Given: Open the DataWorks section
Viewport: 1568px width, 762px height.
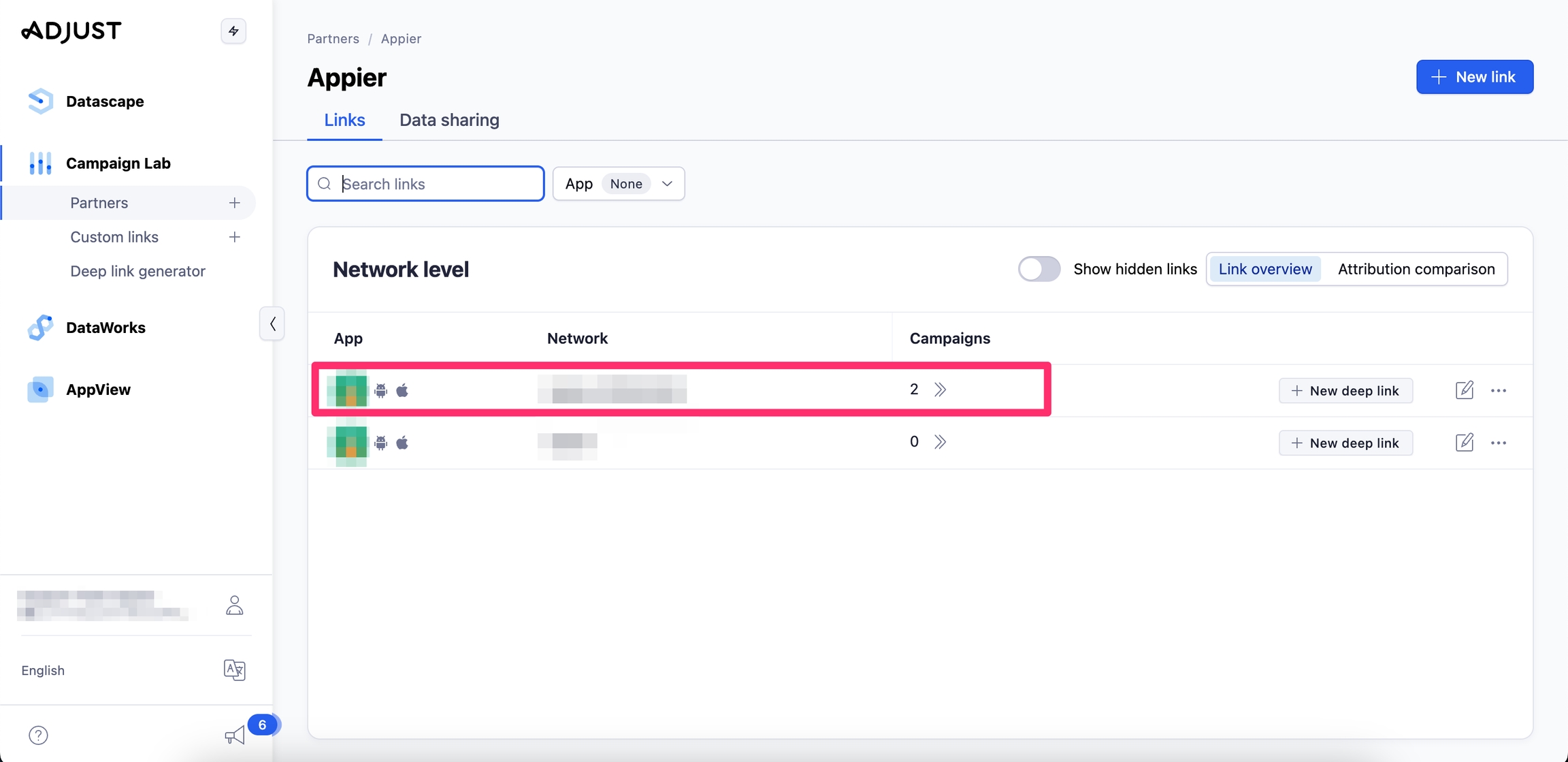Looking at the screenshot, I should pyautogui.click(x=105, y=328).
